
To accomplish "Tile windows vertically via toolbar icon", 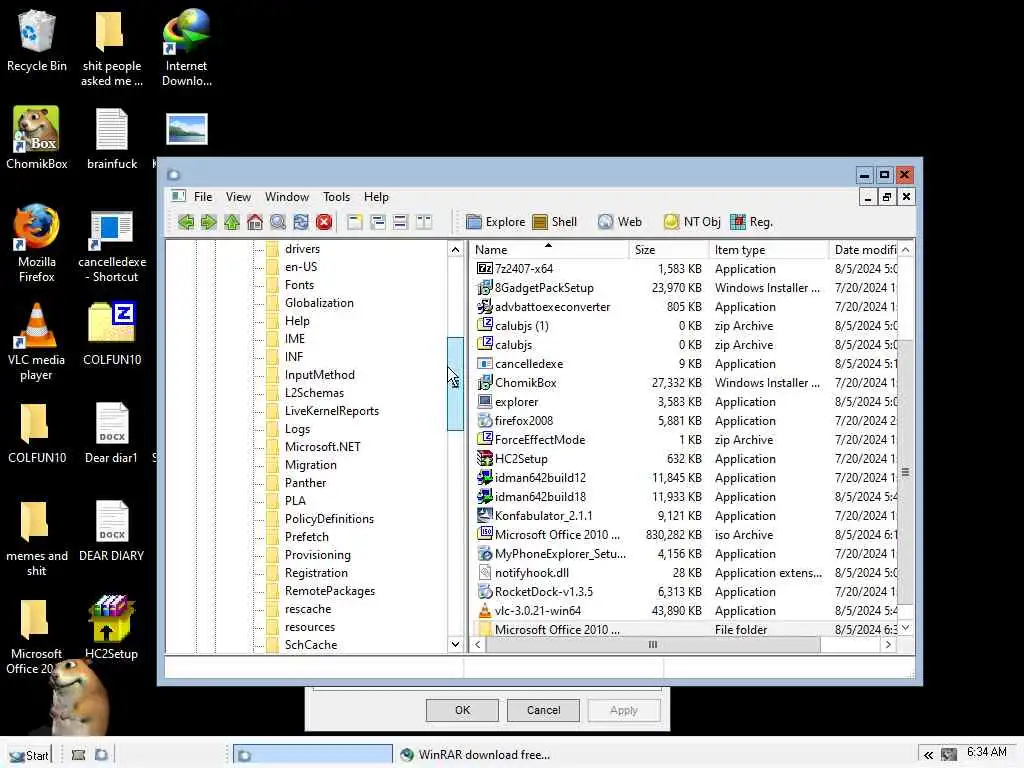I will pyautogui.click(x=424, y=222).
